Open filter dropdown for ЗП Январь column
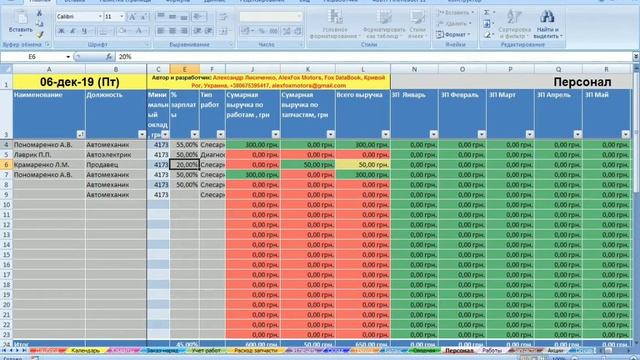This screenshot has width=640, height=360. point(433,134)
